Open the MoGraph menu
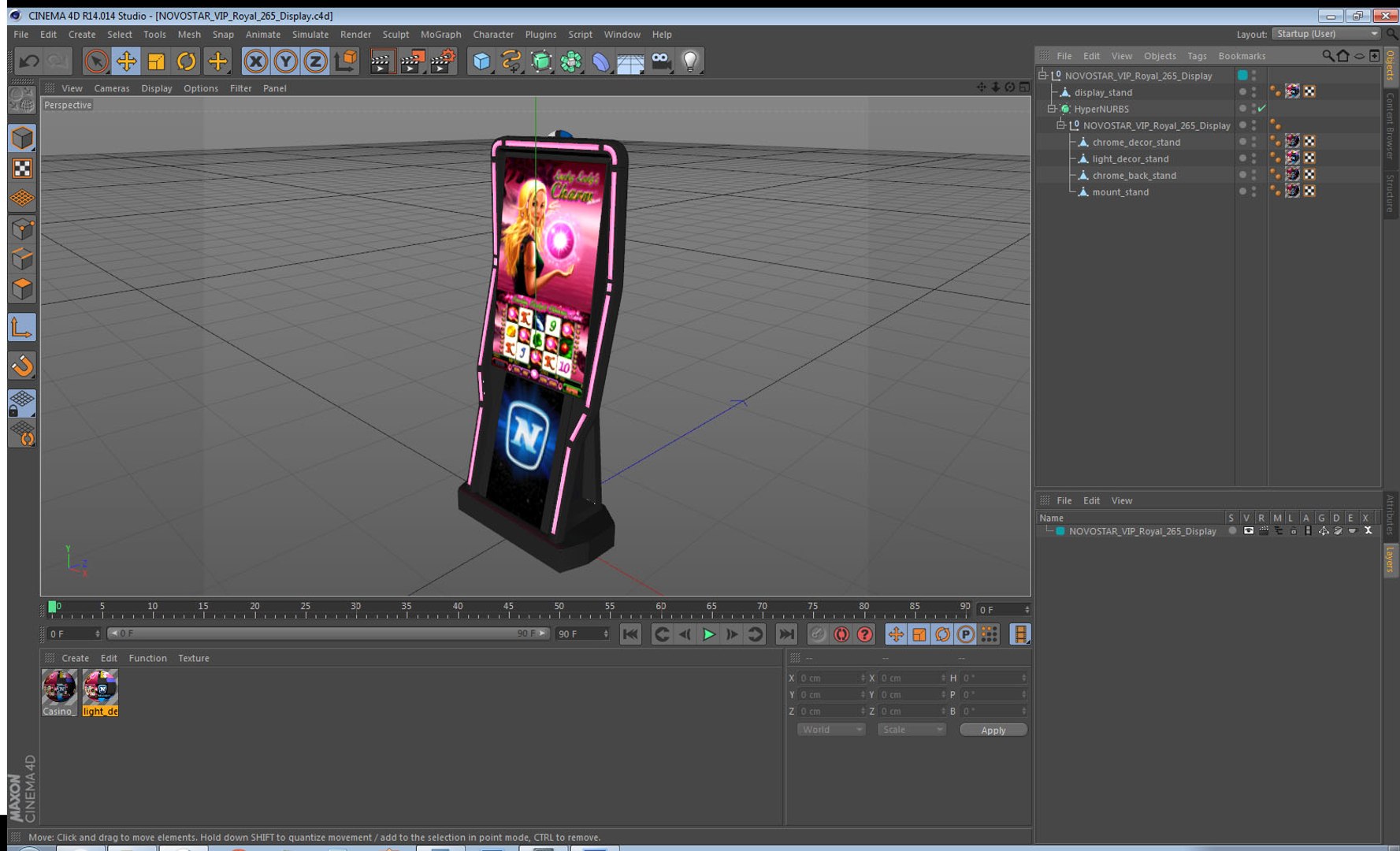This screenshot has height=851, width=1400. click(440, 35)
